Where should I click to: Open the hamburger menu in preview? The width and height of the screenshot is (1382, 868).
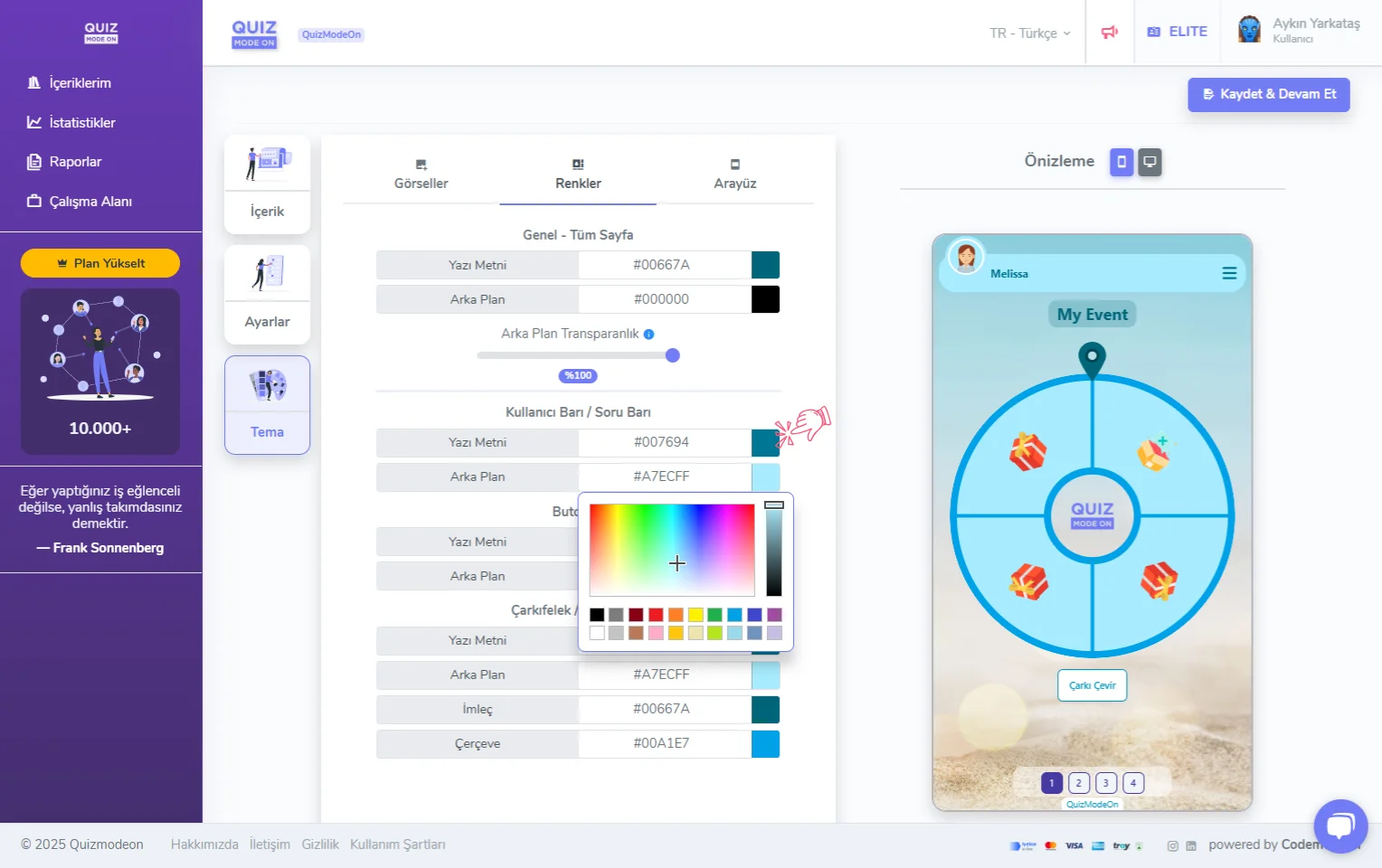tap(1229, 273)
